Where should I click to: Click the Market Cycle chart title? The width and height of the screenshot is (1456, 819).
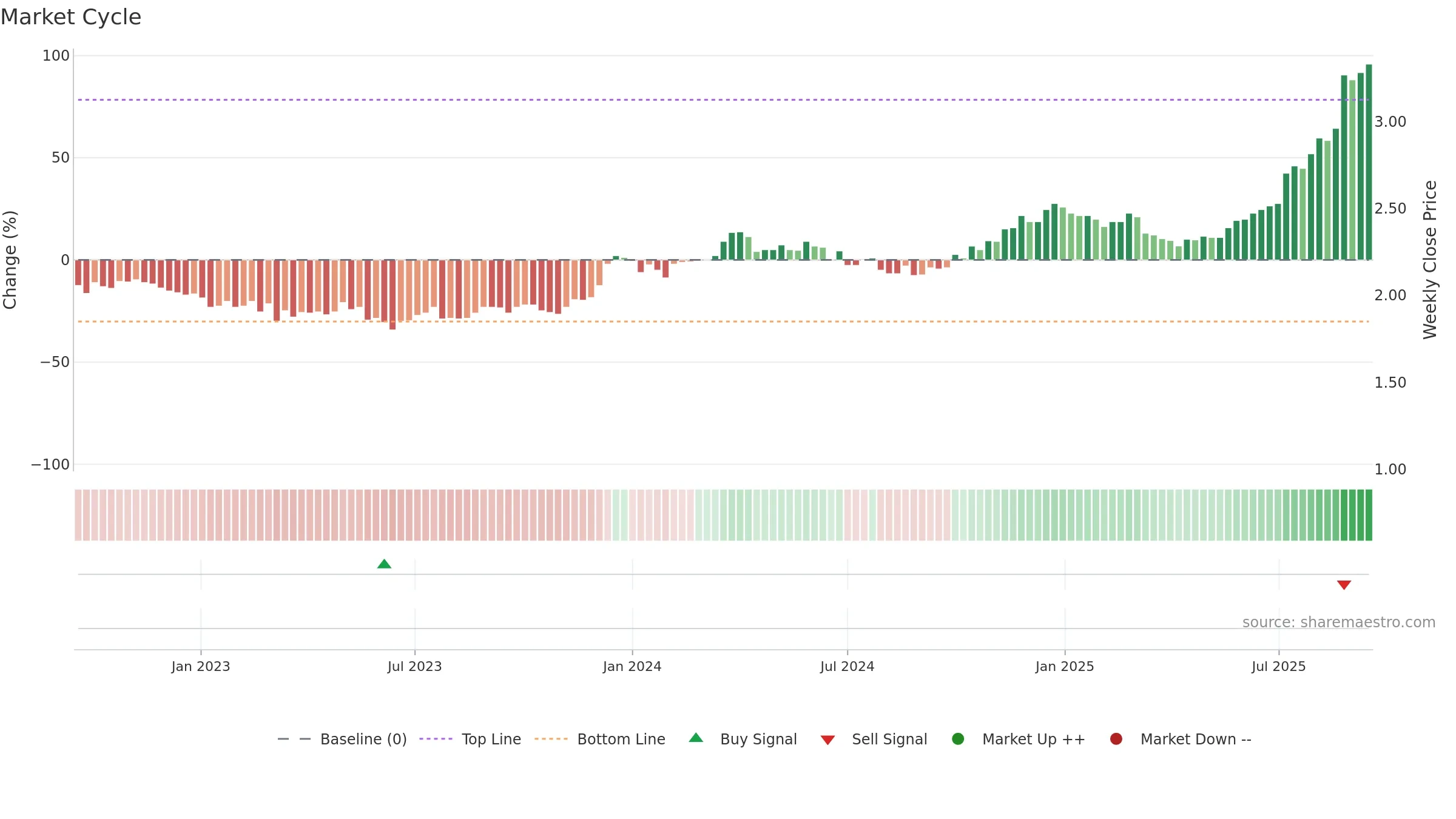(71, 17)
